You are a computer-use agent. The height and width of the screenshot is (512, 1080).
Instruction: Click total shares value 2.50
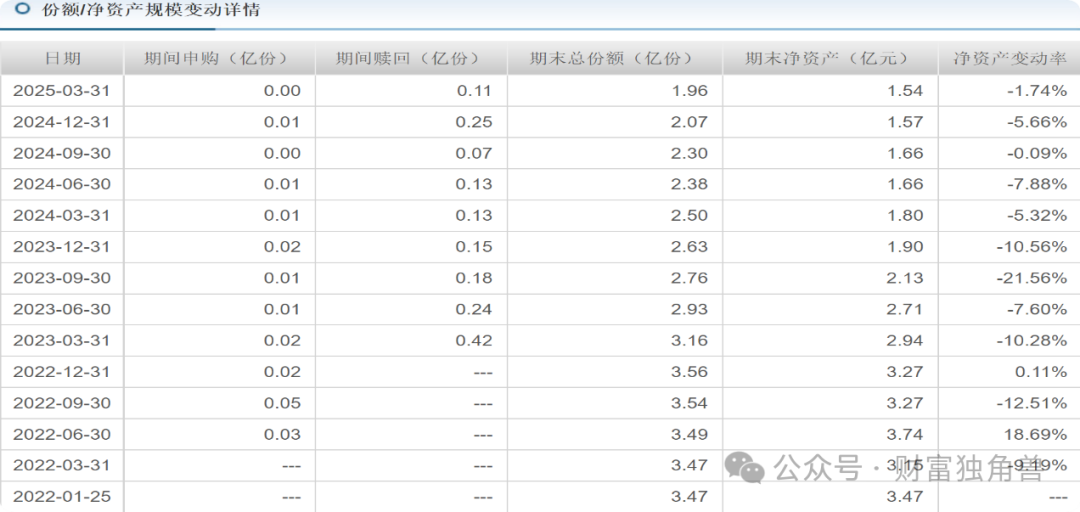pyautogui.click(x=689, y=215)
